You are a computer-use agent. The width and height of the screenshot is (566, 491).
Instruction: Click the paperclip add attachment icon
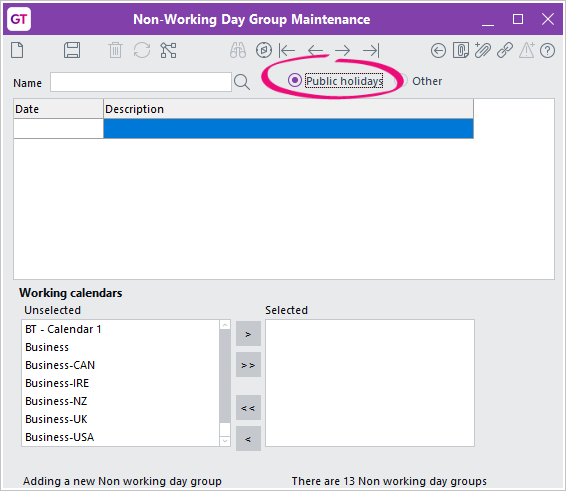coord(482,50)
